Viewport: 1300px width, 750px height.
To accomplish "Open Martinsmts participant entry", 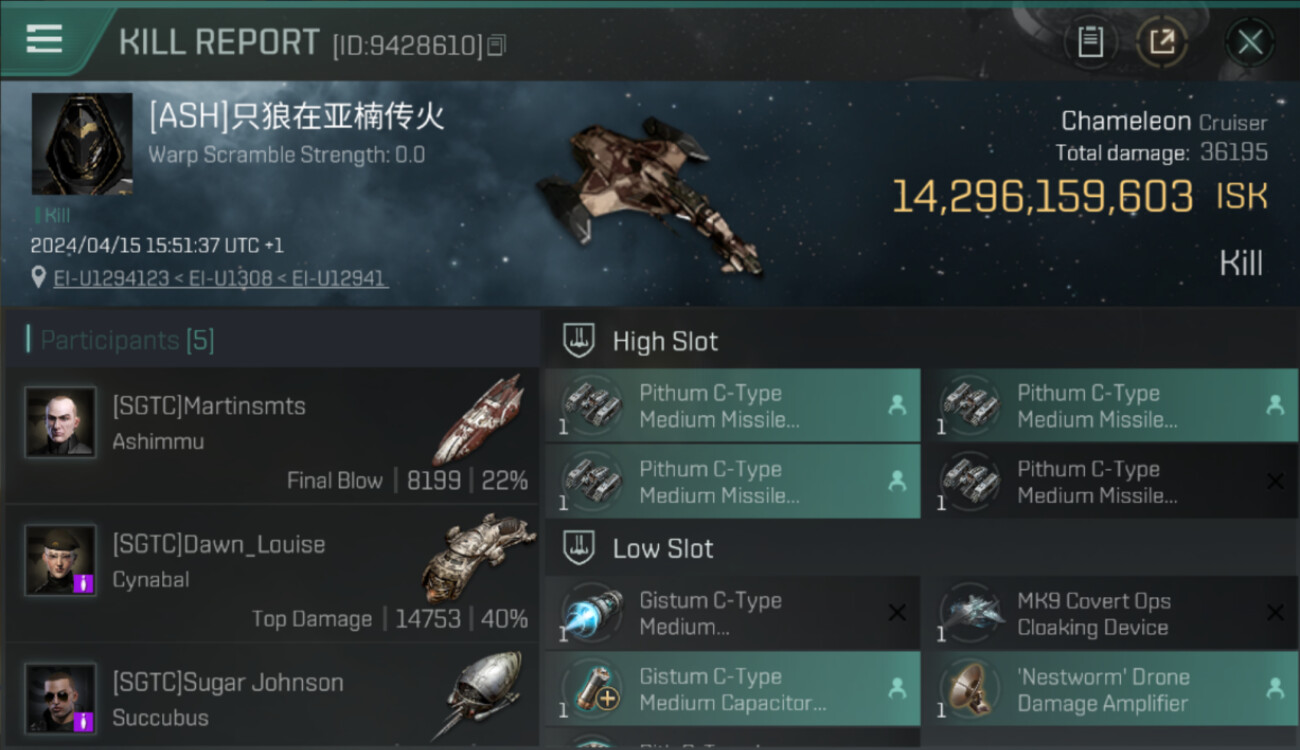I will tap(271, 436).
